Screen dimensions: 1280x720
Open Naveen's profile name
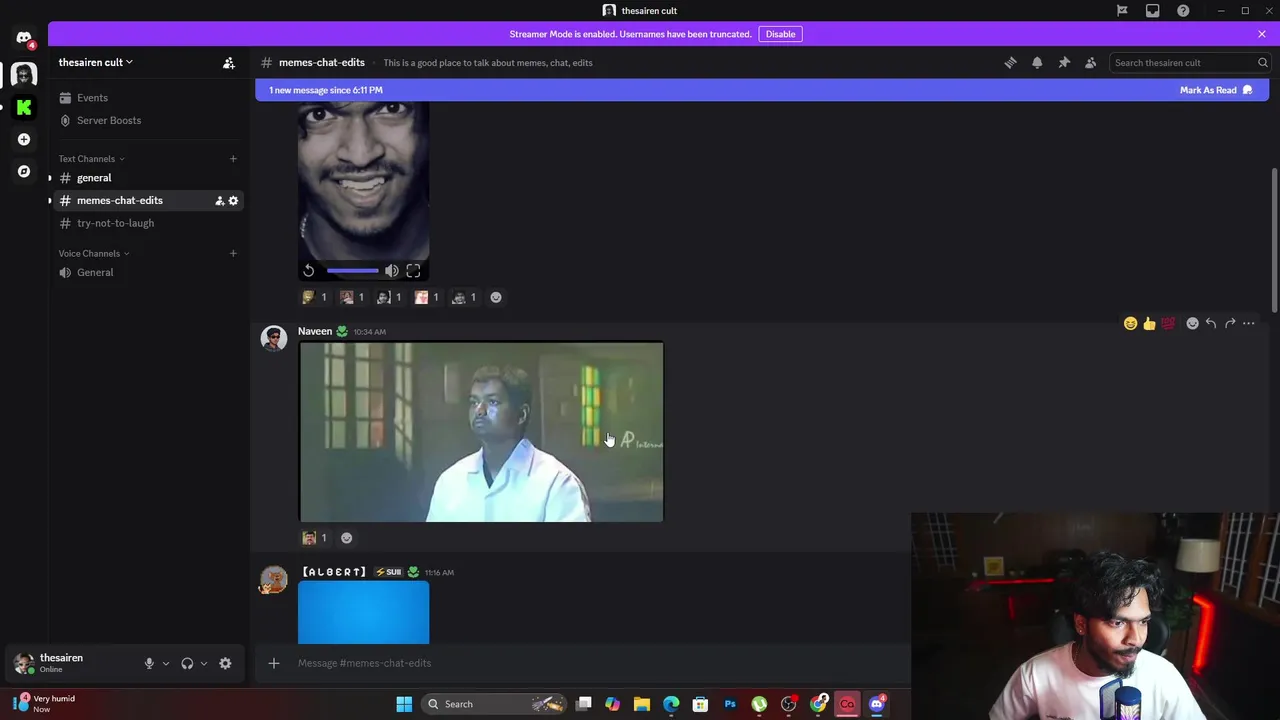[x=315, y=331]
